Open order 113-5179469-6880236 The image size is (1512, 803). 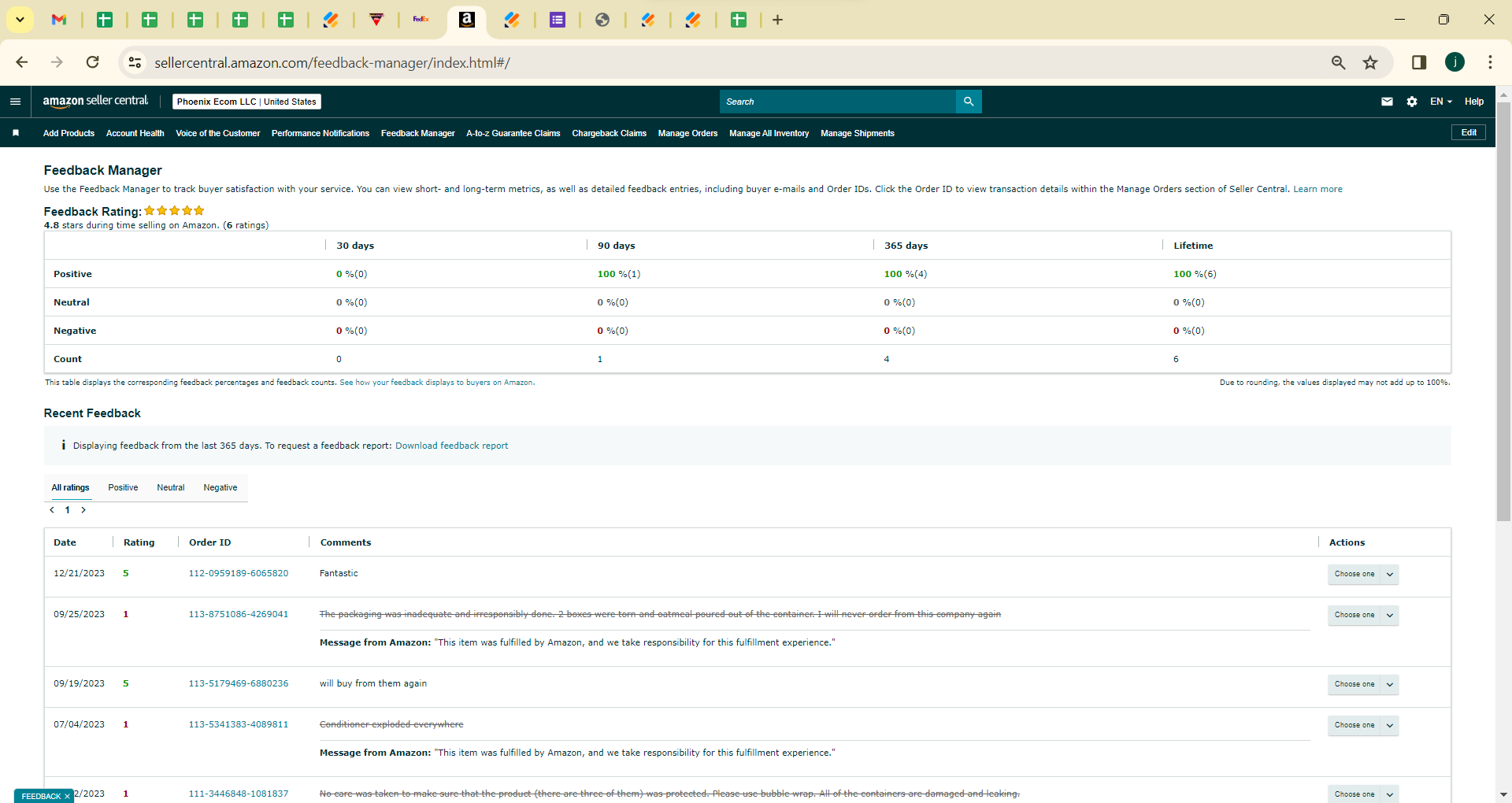coord(239,683)
